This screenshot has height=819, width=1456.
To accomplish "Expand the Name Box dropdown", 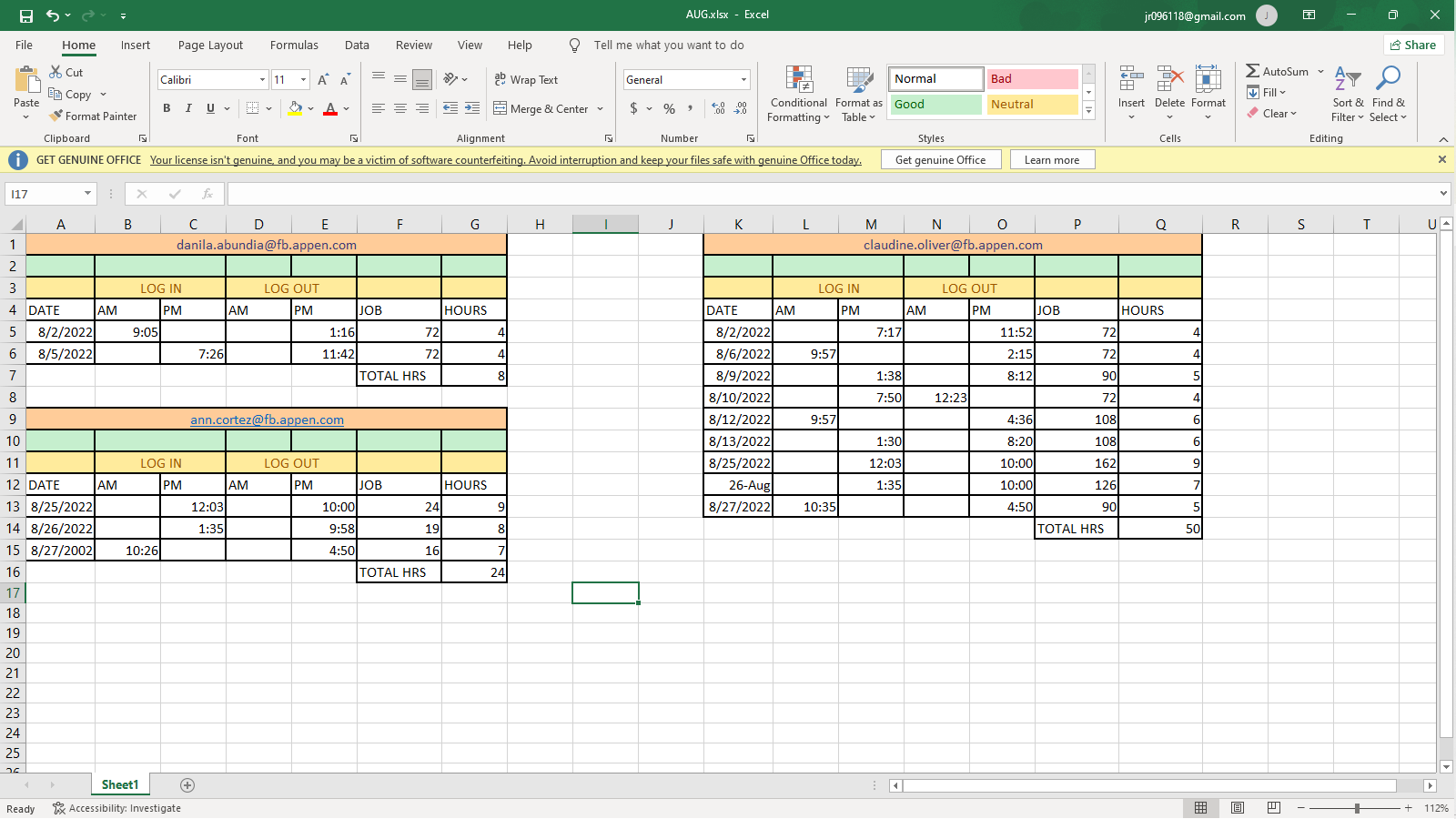I will click(x=87, y=194).
